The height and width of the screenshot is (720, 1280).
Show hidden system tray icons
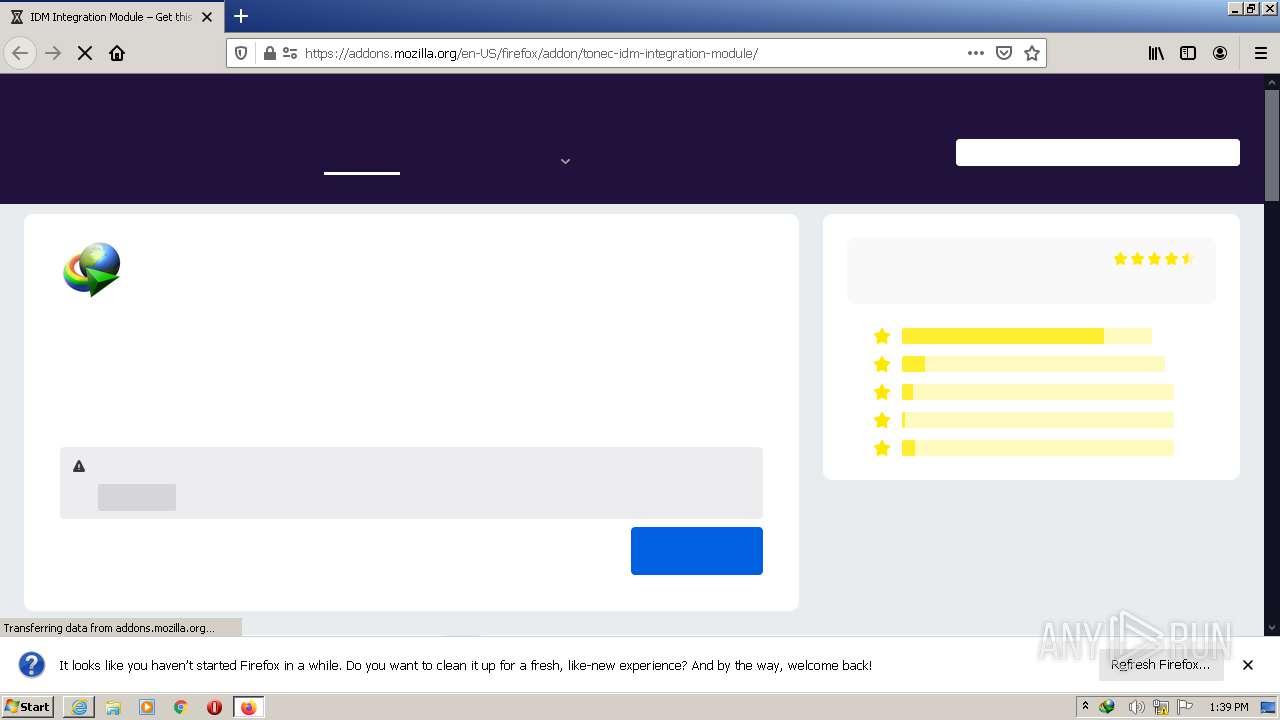click(1085, 707)
